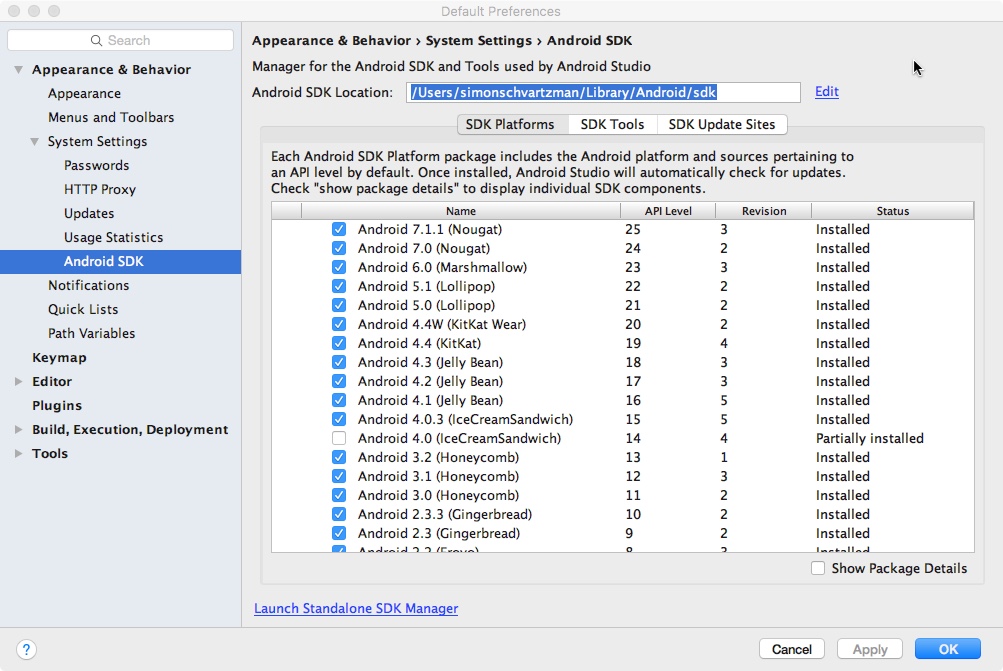
Task: Open the SDK Update Sites tab
Action: 722,124
